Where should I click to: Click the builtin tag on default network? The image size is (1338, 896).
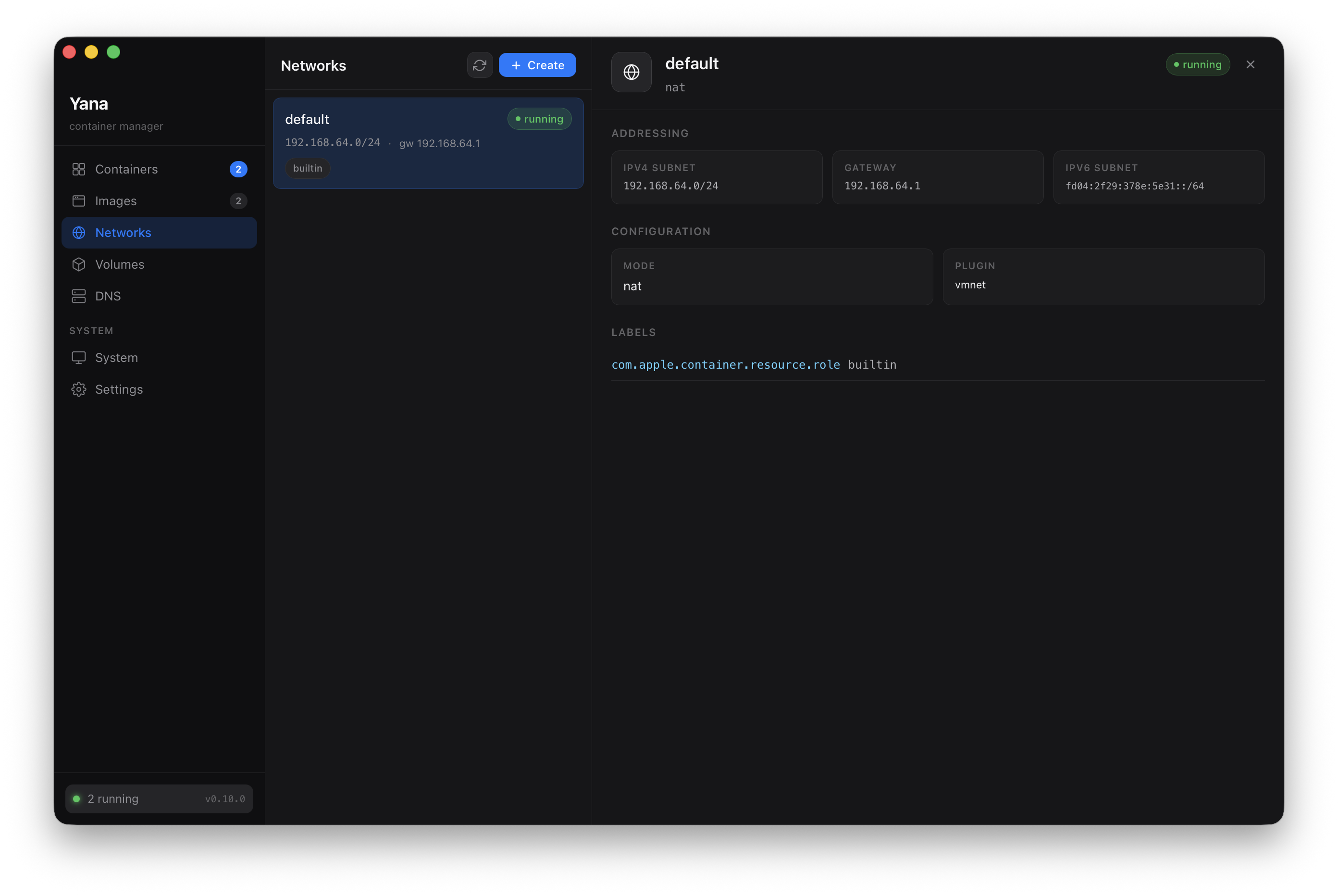pos(308,168)
